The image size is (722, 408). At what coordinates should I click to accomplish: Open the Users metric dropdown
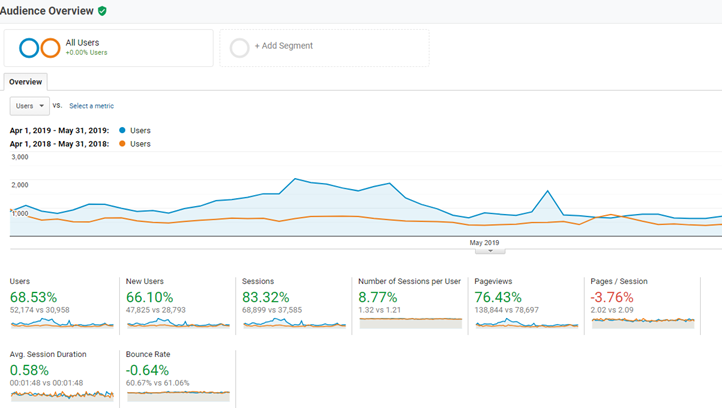pyautogui.click(x=29, y=106)
